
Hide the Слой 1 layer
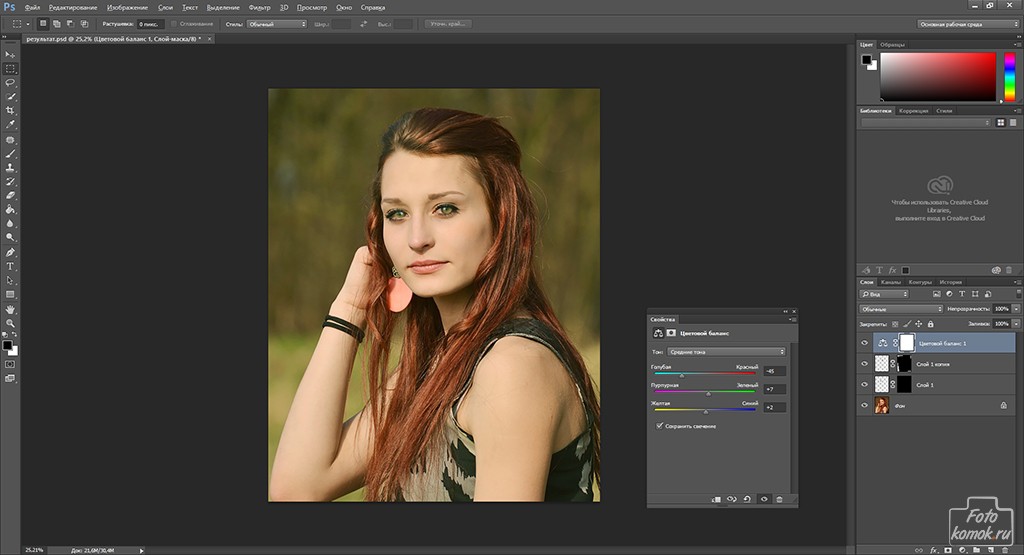(865, 385)
